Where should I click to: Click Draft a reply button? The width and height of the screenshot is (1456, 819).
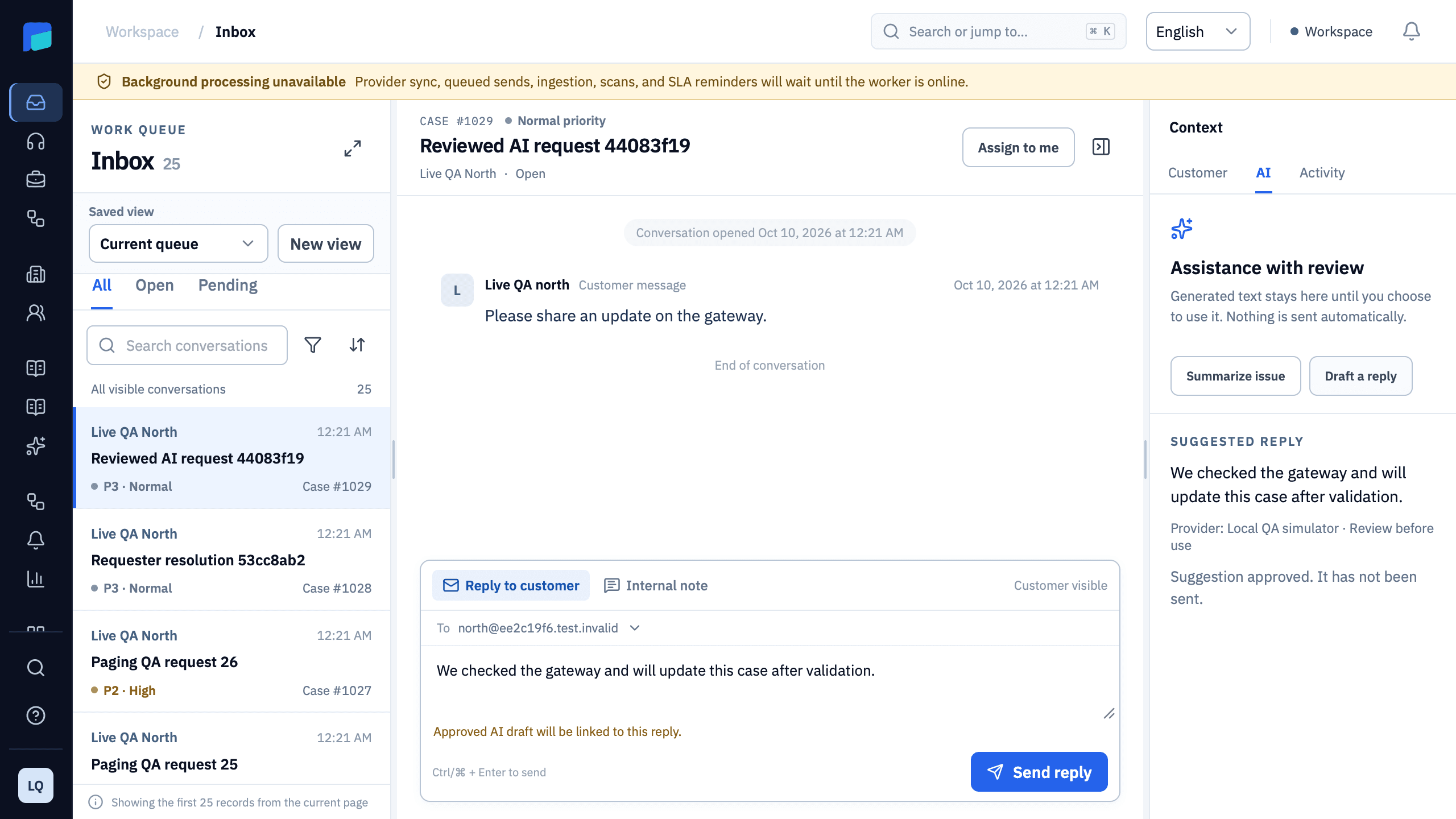pos(1360,376)
